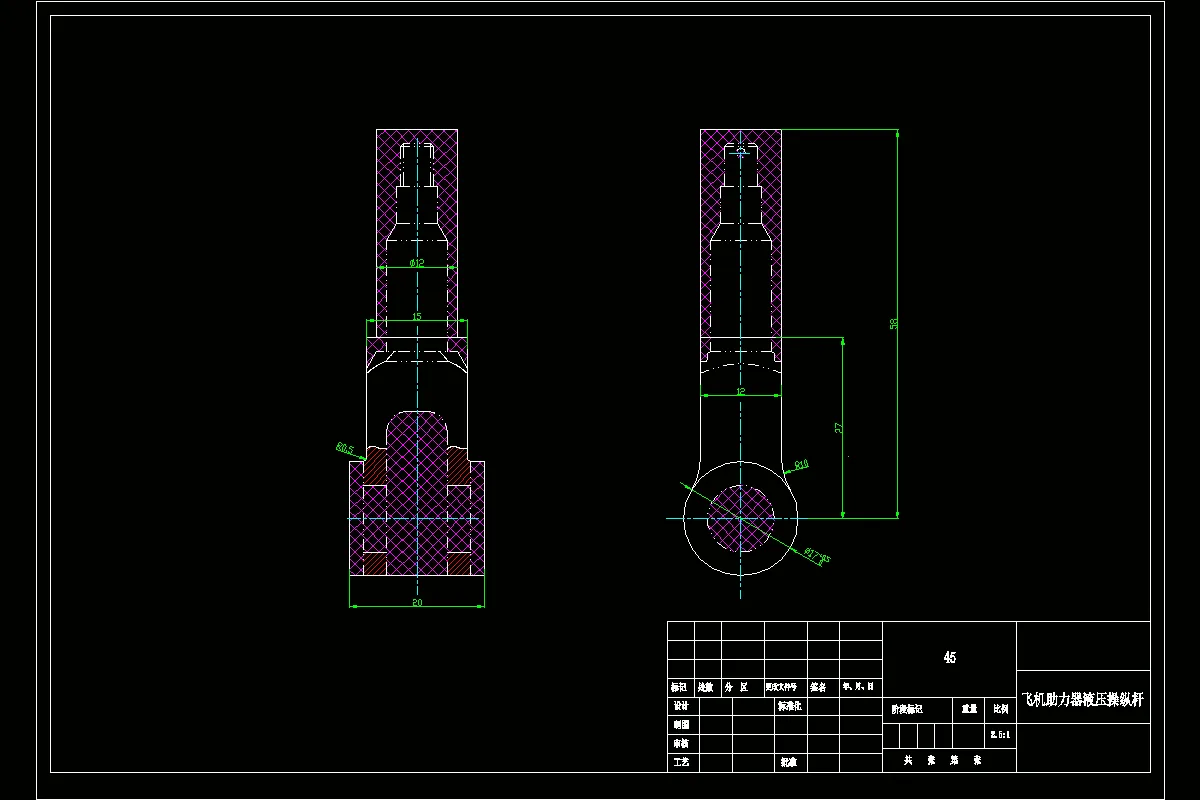
Task: Select the '标记' header cell
Action: (679, 688)
